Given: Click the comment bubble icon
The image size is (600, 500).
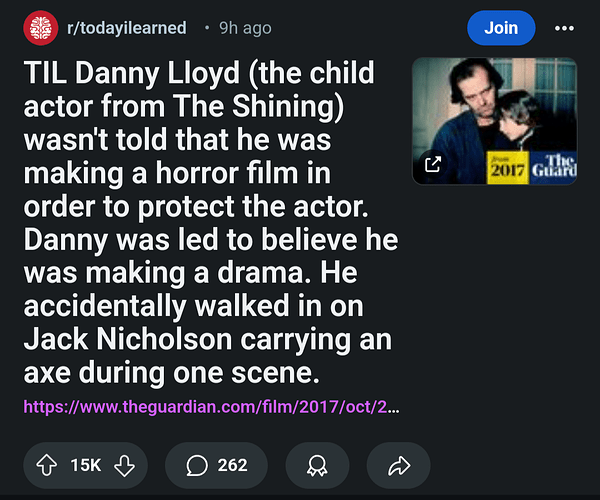Looking at the screenshot, I should click(197, 465).
